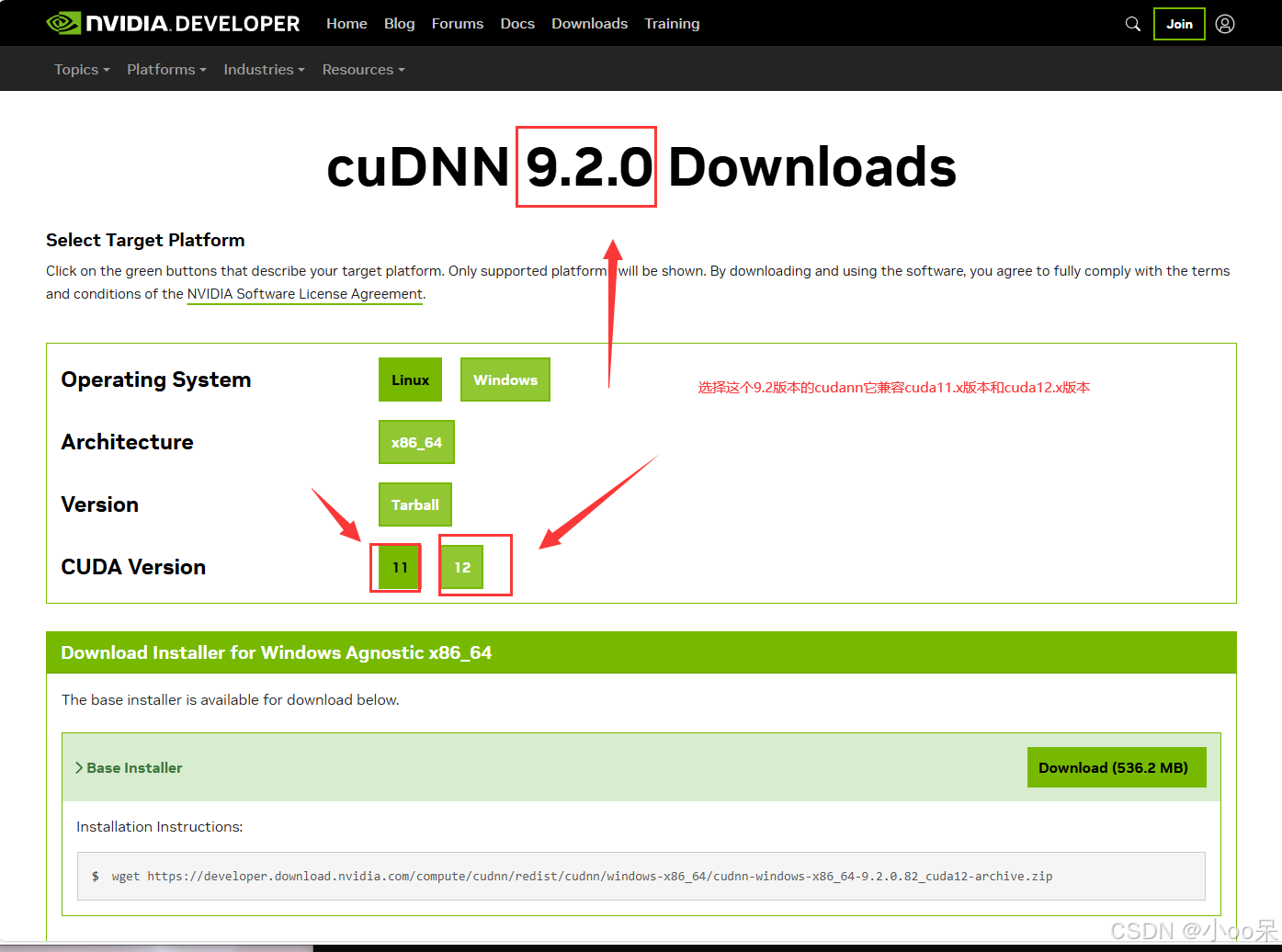Select CUDA Version 12
This screenshot has width=1282, height=952.
pyautogui.click(x=462, y=566)
